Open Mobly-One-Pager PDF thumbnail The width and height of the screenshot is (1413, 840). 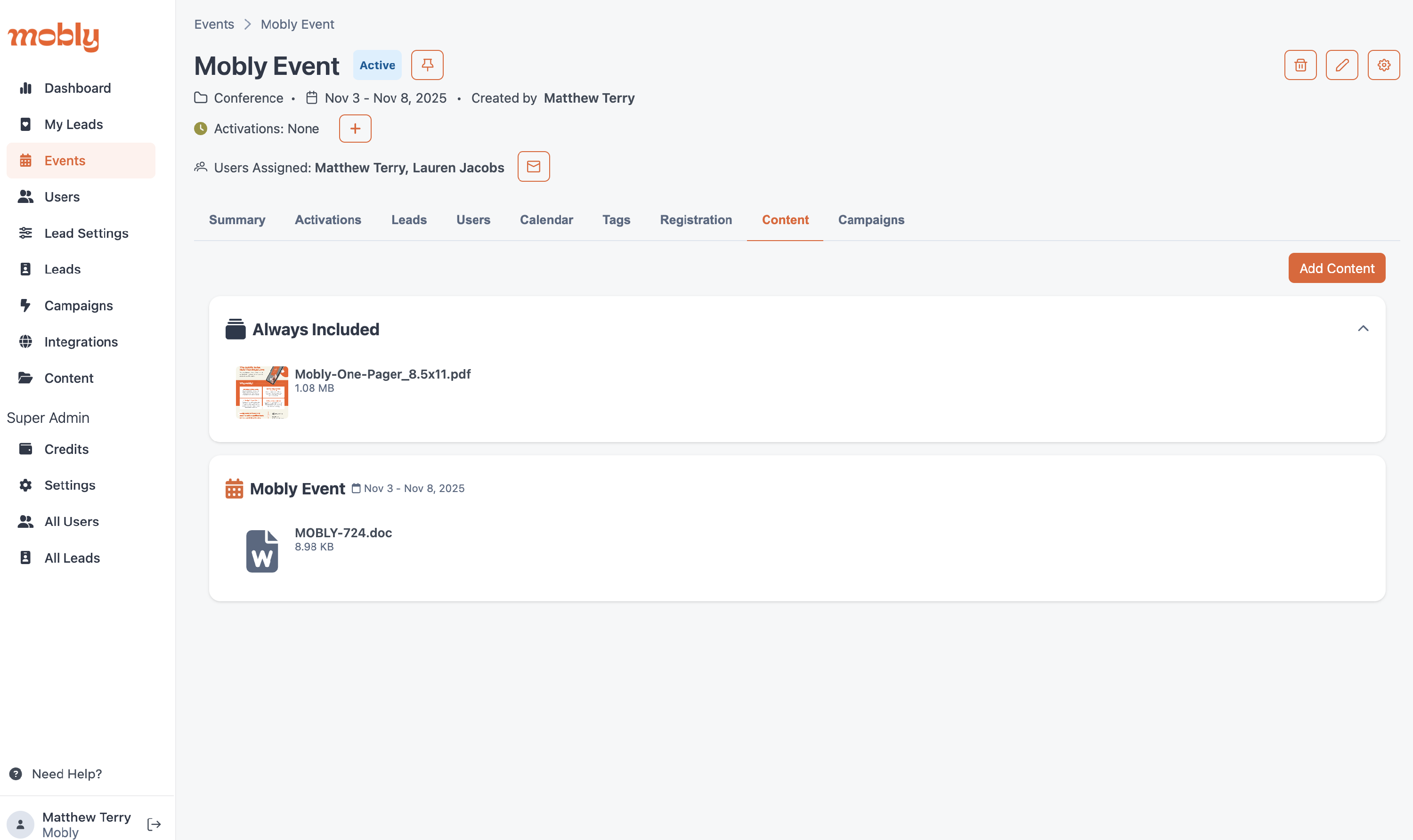point(261,392)
